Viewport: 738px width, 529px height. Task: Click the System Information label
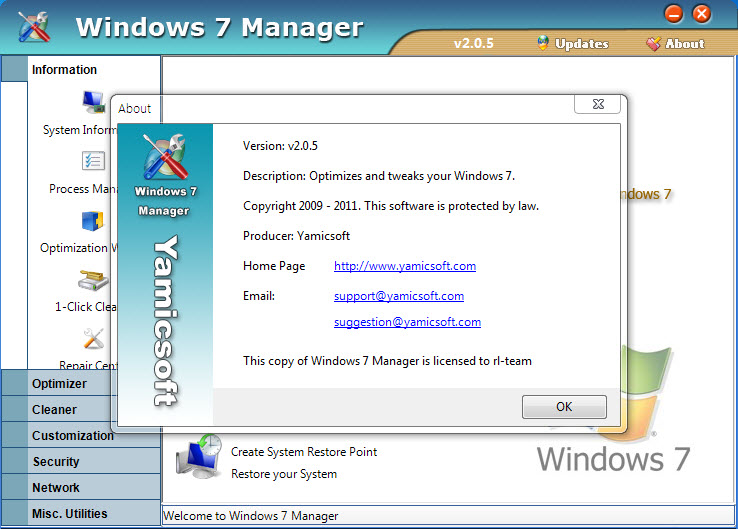(80, 130)
